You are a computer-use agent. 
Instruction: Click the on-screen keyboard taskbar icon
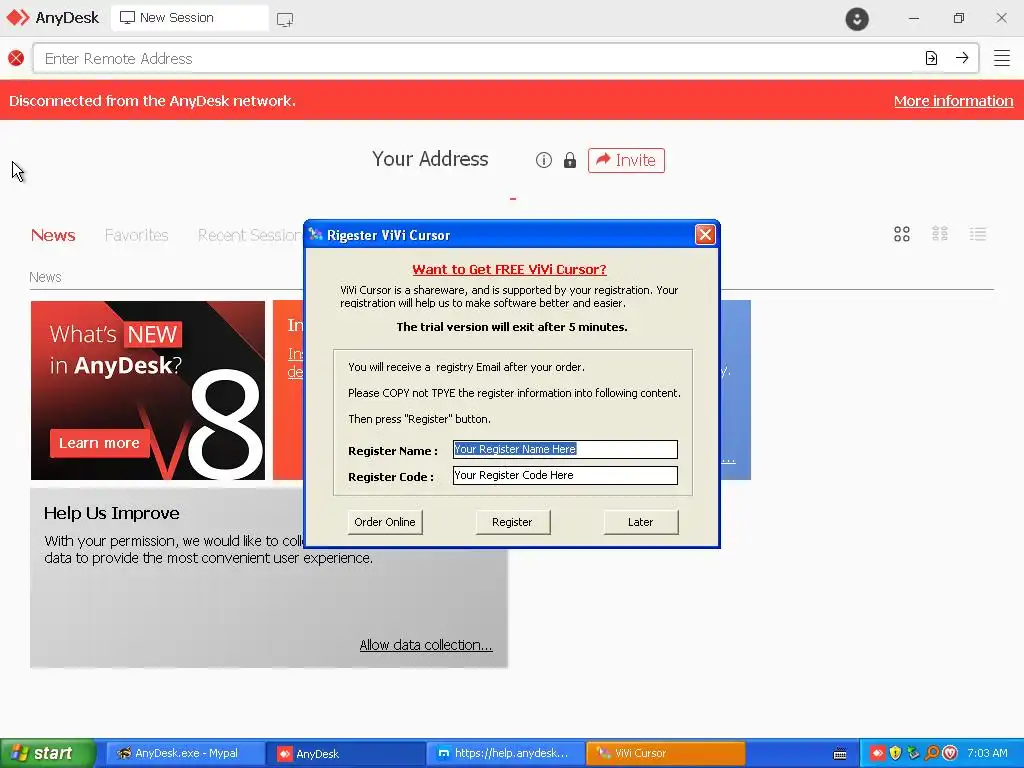click(840, 754)
